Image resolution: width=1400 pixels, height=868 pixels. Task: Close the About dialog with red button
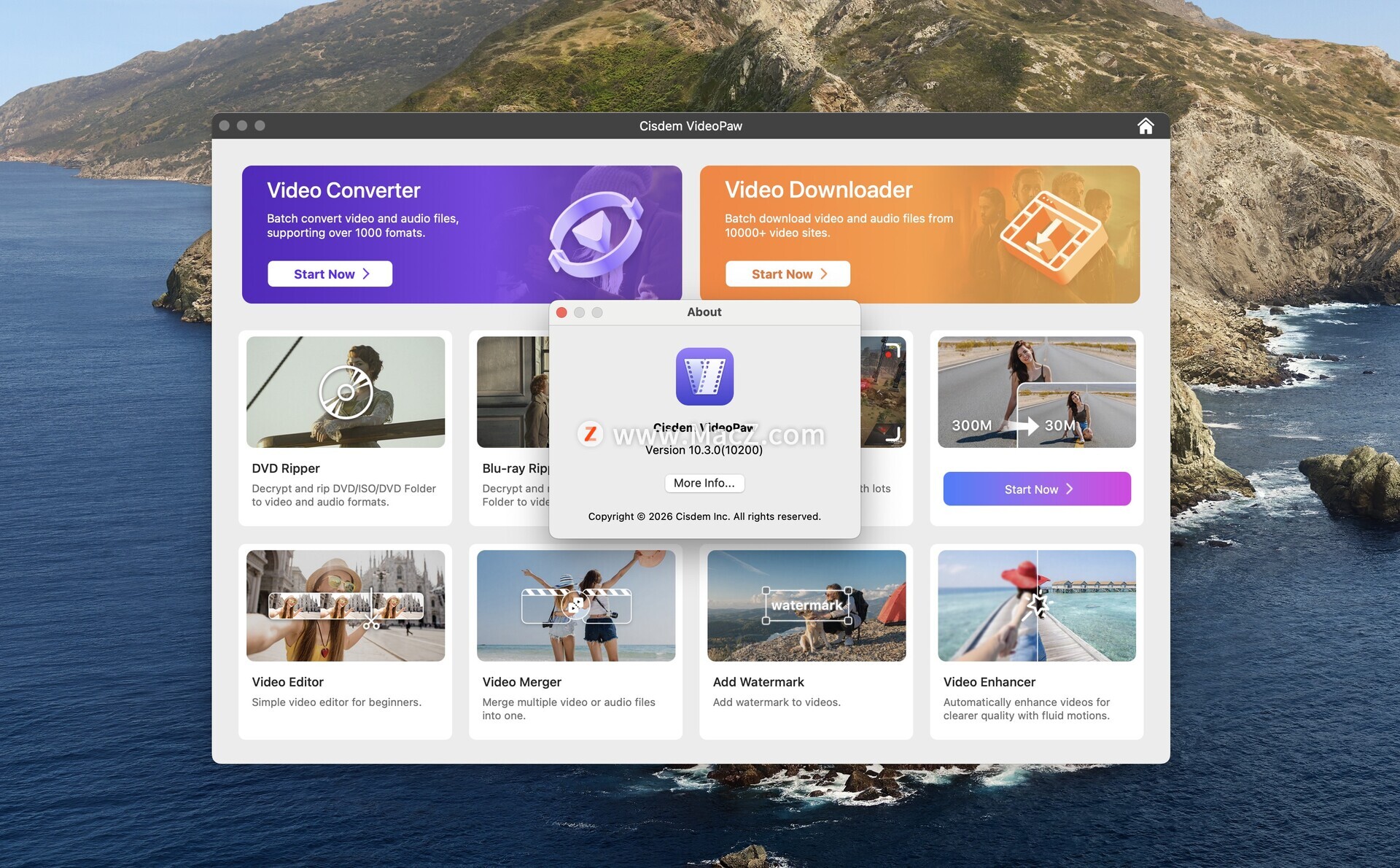point(561,312)
